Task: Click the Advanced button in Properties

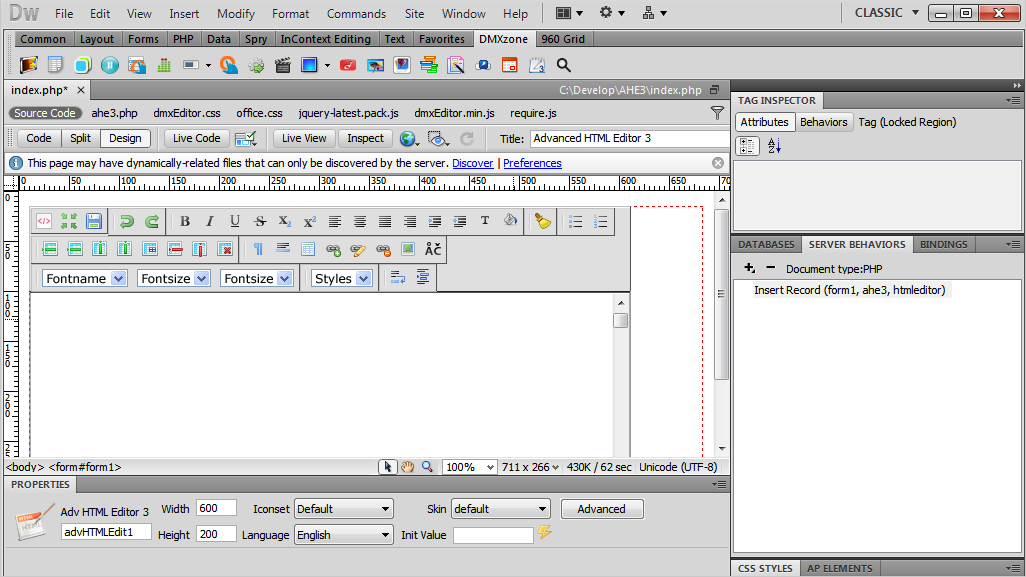Action: pos(601,509)
